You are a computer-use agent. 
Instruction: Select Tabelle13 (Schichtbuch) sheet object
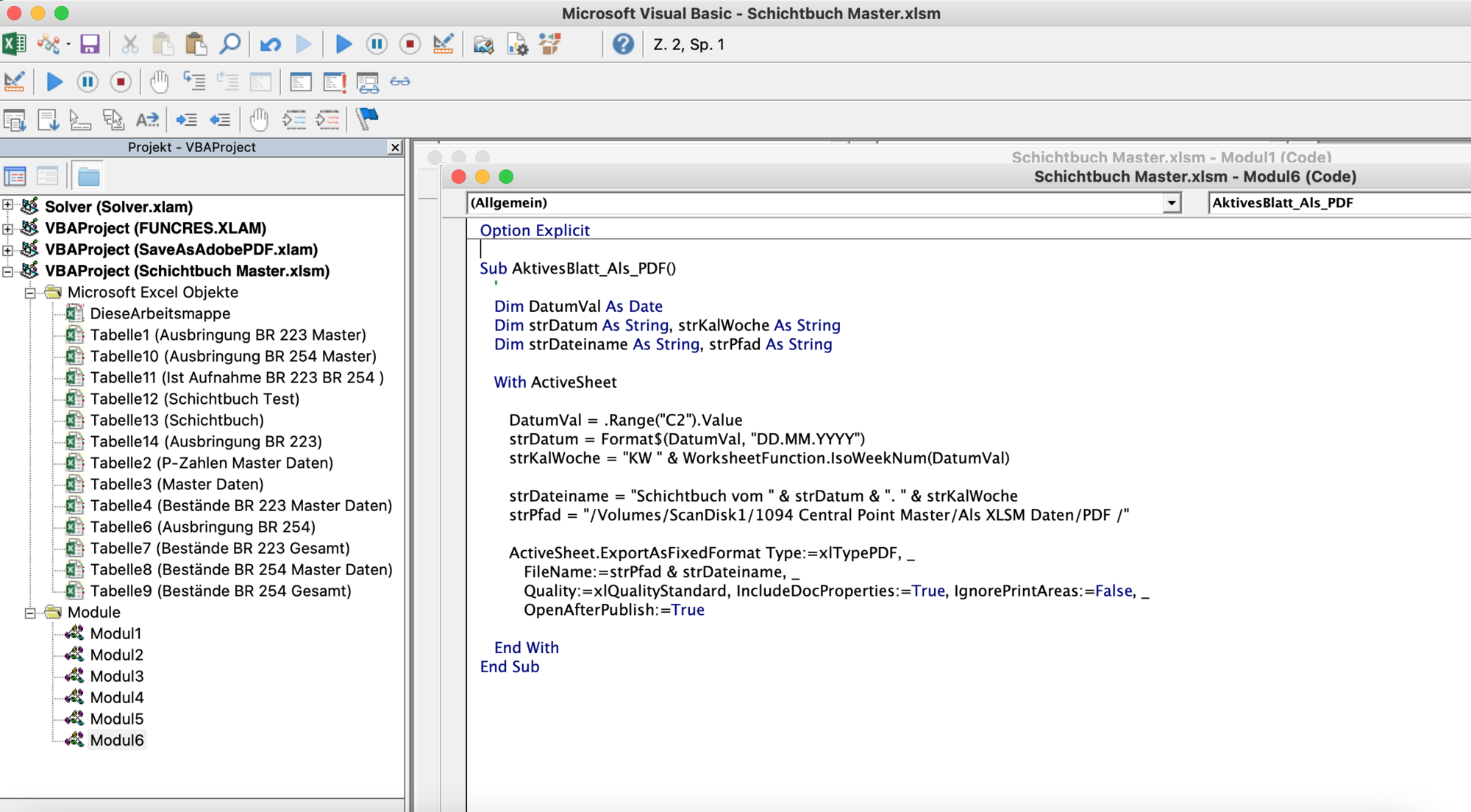(177, 420)
